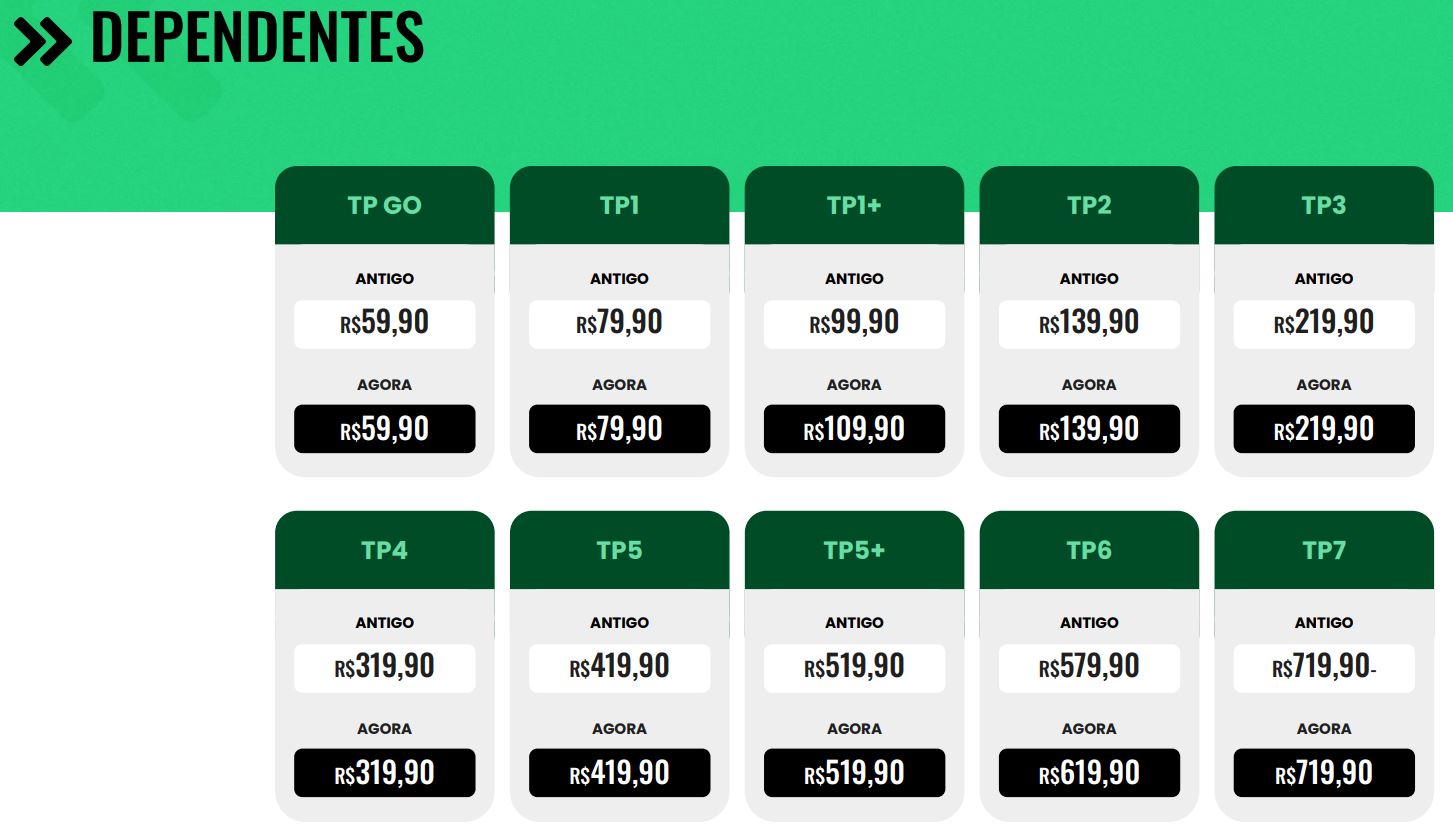Select the TP5+ plan header
Viewport: 1453px width, 836px height.
[854, 550]
